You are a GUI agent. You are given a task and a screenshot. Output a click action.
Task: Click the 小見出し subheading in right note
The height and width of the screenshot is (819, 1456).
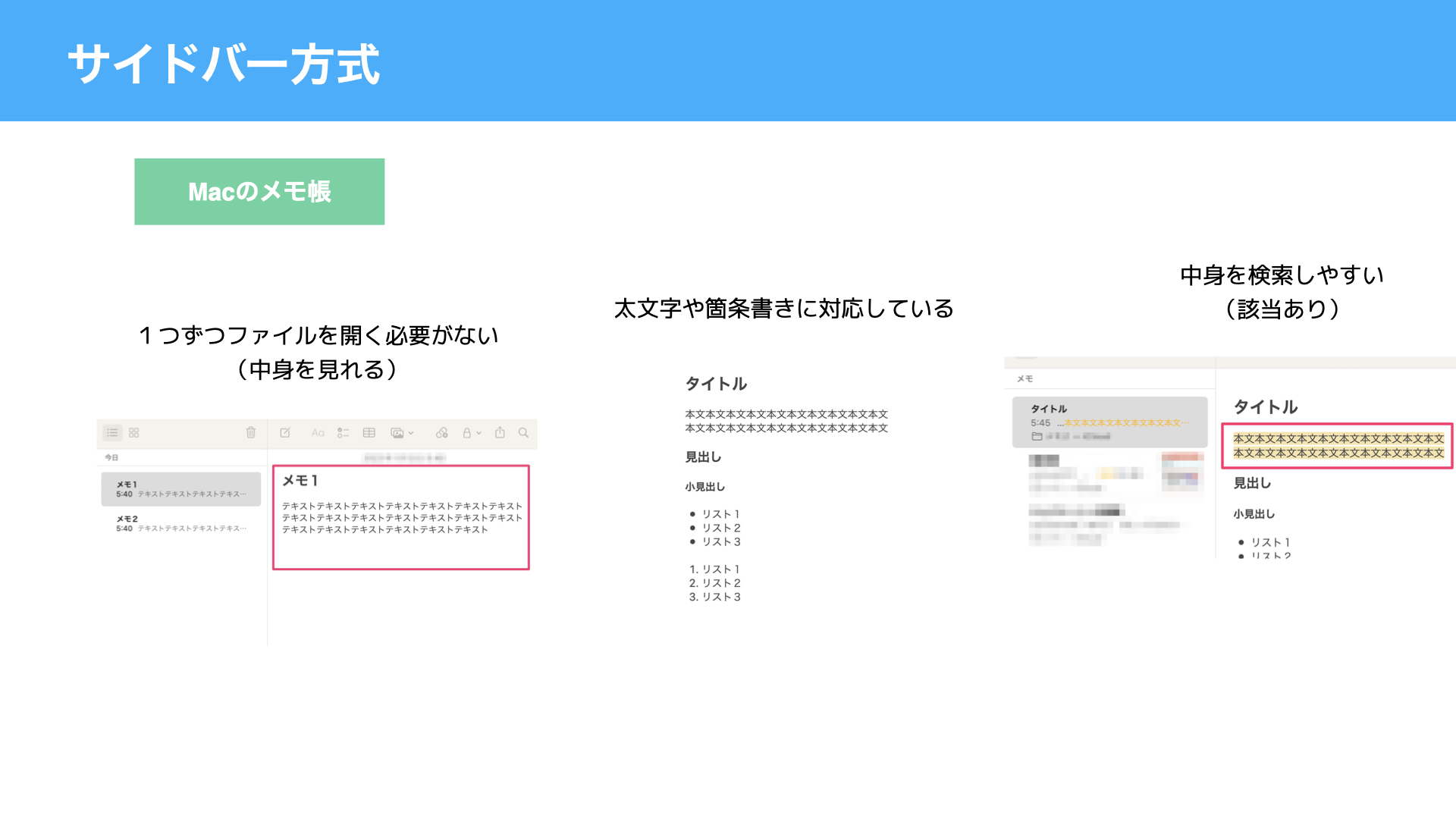(1254, 514)
